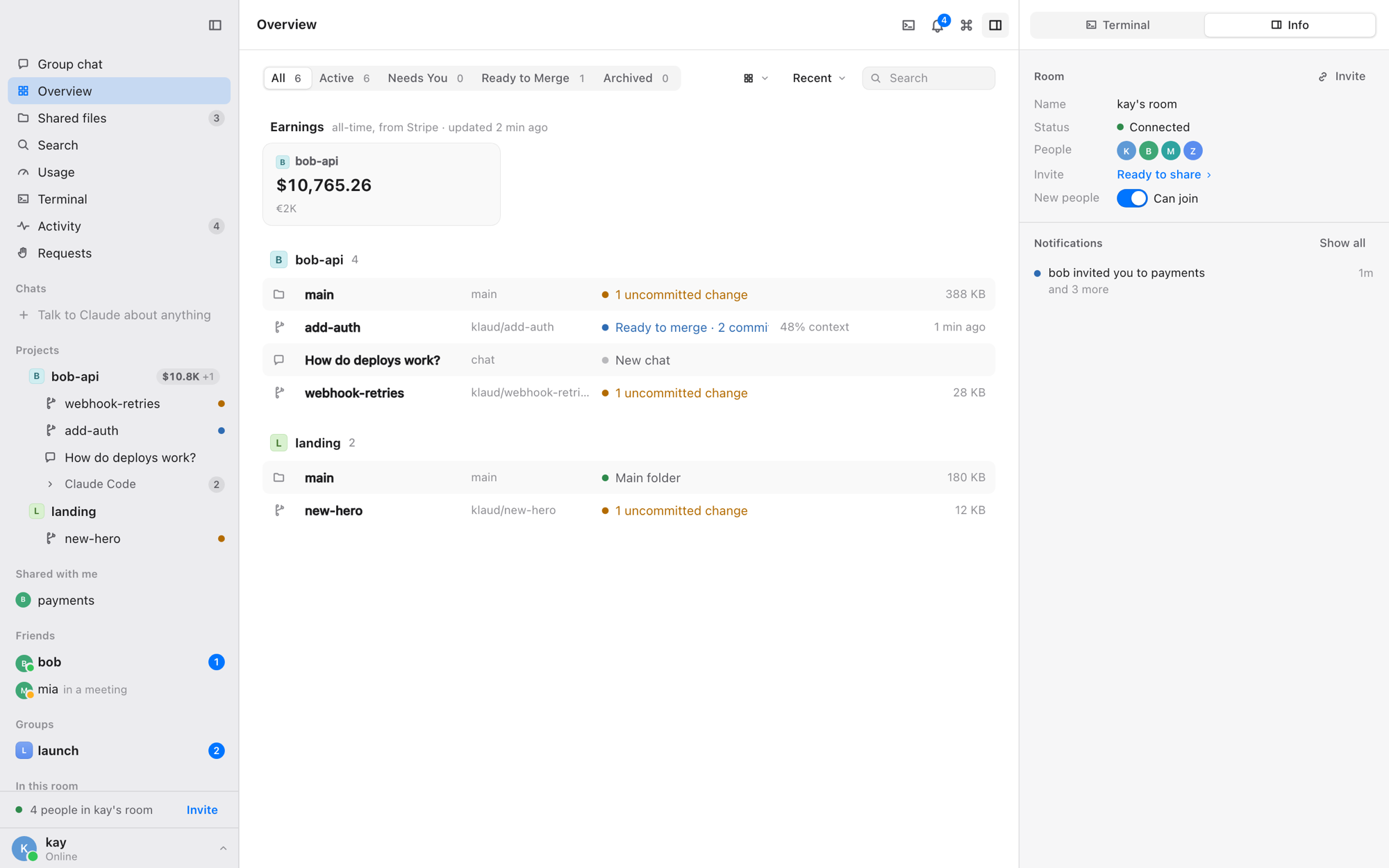Open Activity in sidebar
1389x868 pixels.
(x=119, y=226)
